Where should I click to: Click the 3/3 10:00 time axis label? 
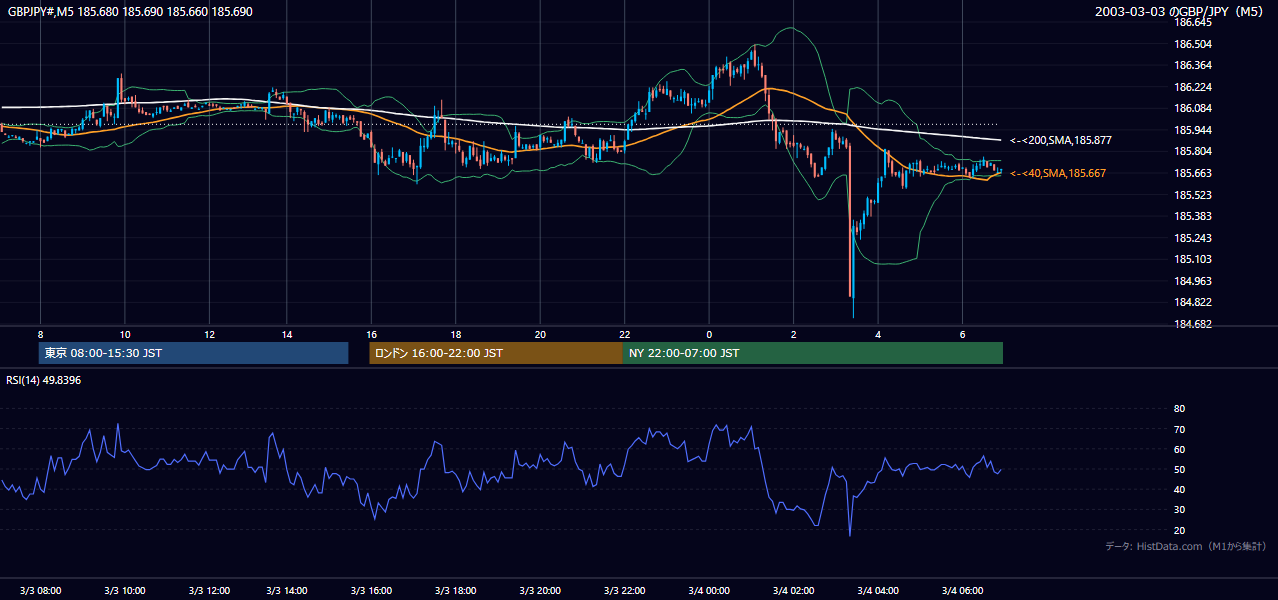point(124,590)
